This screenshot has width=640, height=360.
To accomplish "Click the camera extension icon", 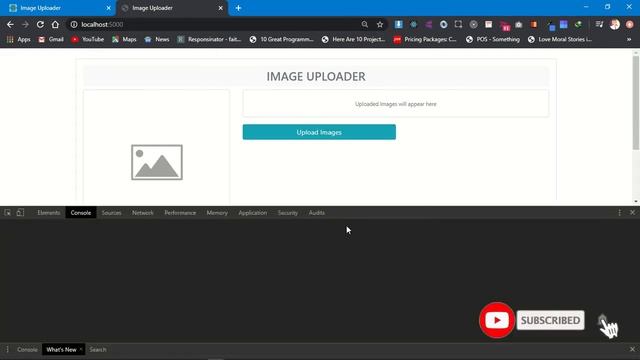I will [518, 25].
